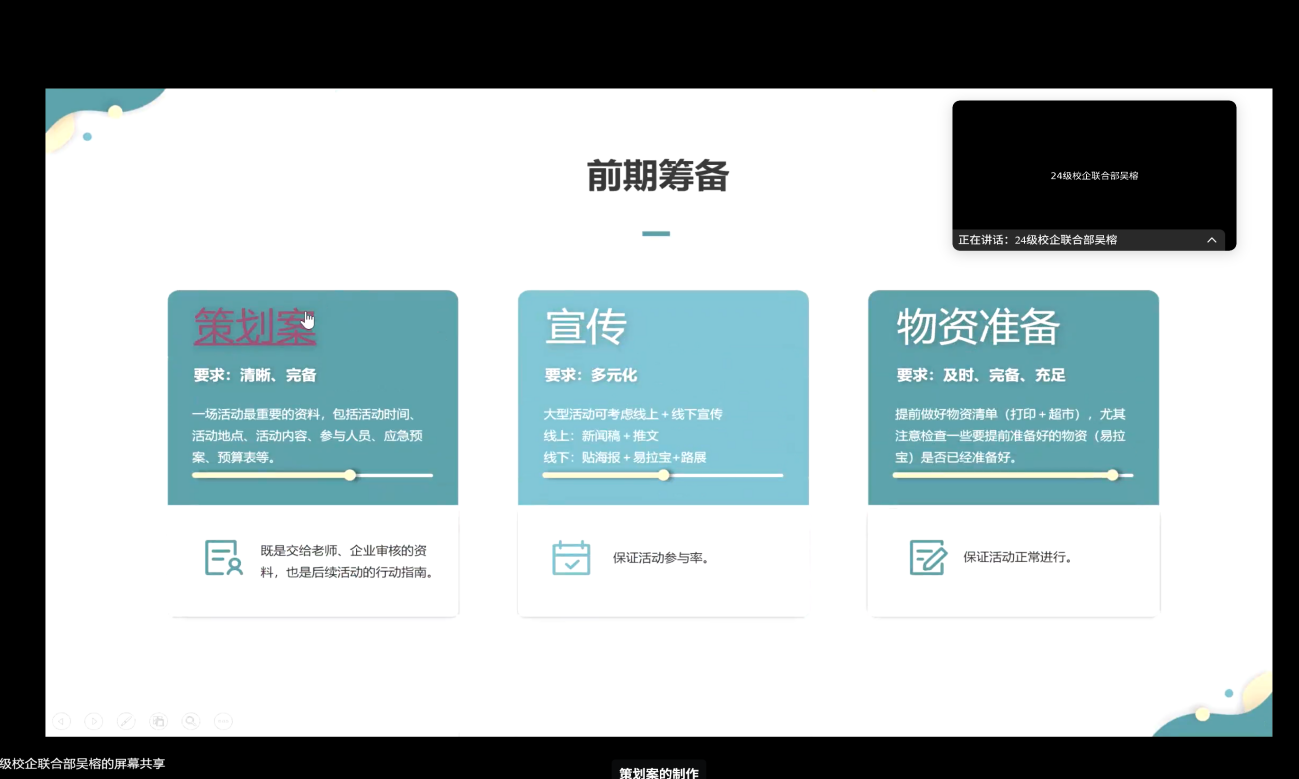Click the 宣传 card heading
Screen dimensions: 1299x779
tap(586, 327)
